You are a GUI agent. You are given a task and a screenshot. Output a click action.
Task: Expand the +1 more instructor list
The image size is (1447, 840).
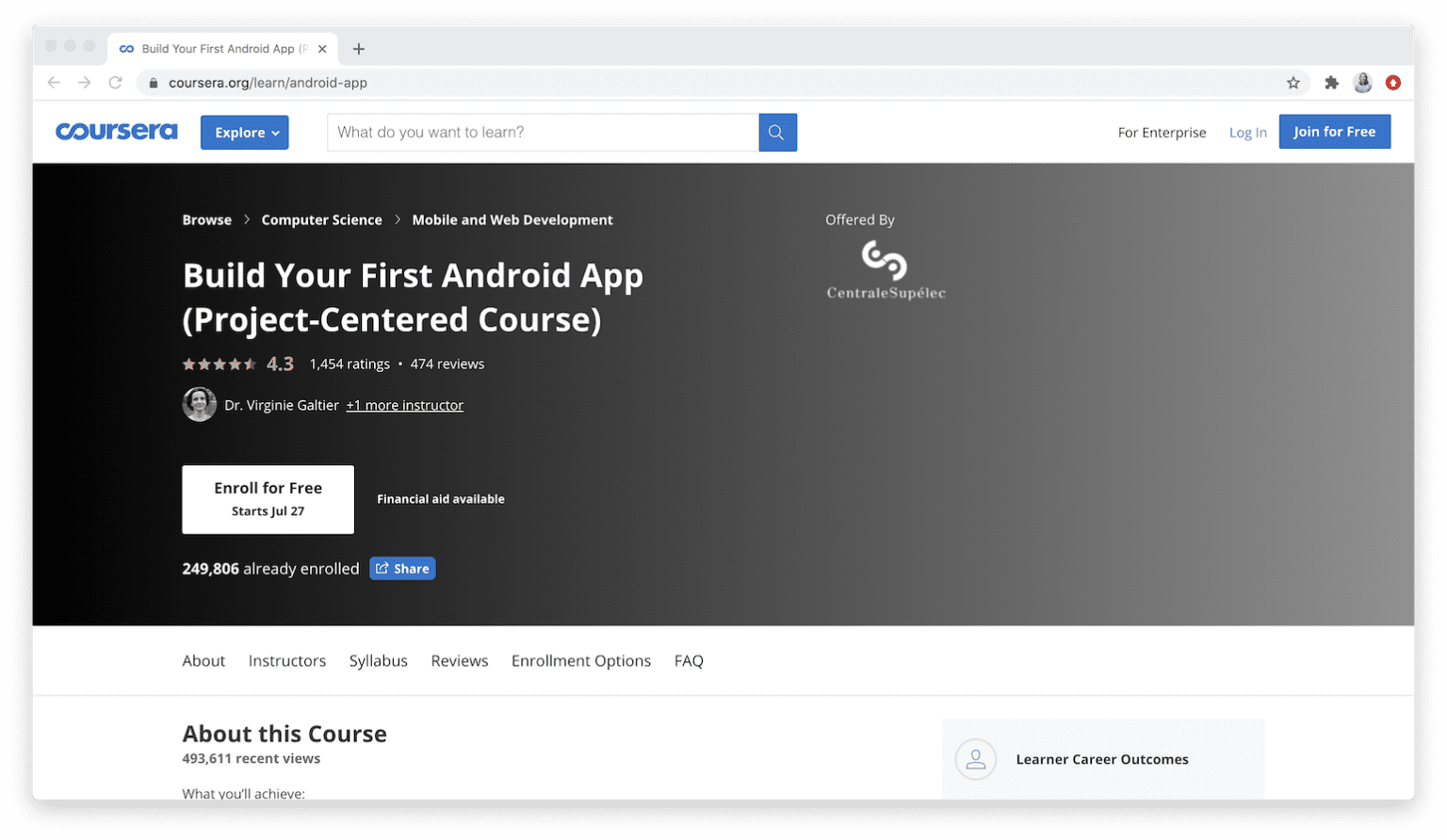(x=404, y=405)
